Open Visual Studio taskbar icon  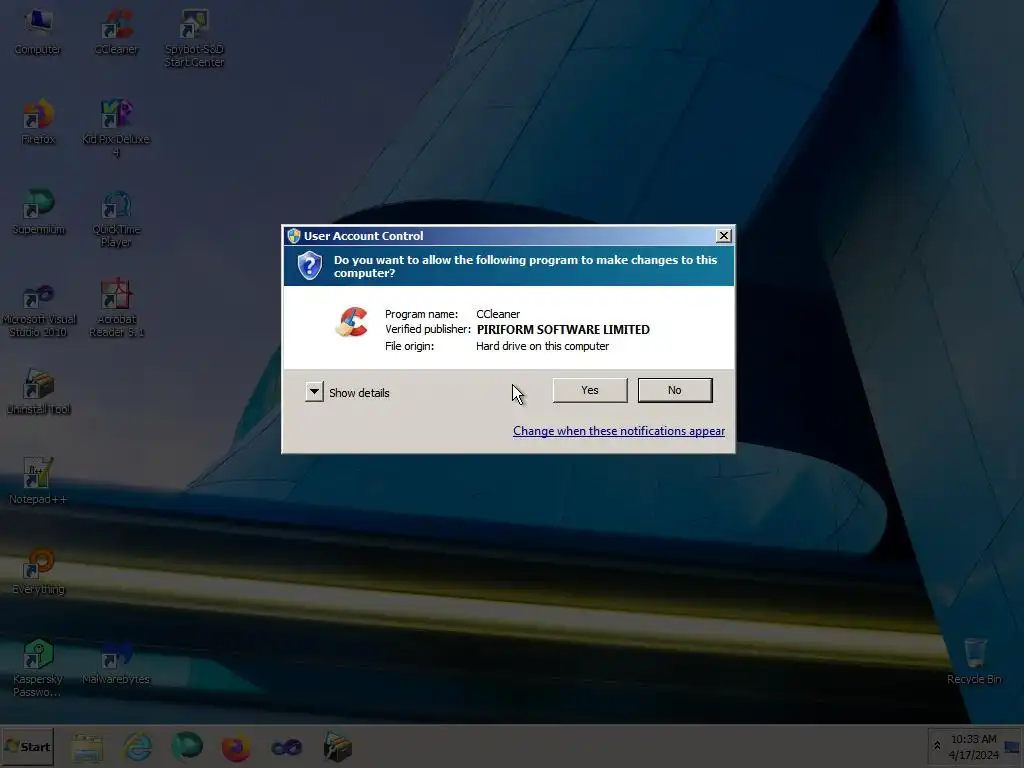[x=286, y=747]
